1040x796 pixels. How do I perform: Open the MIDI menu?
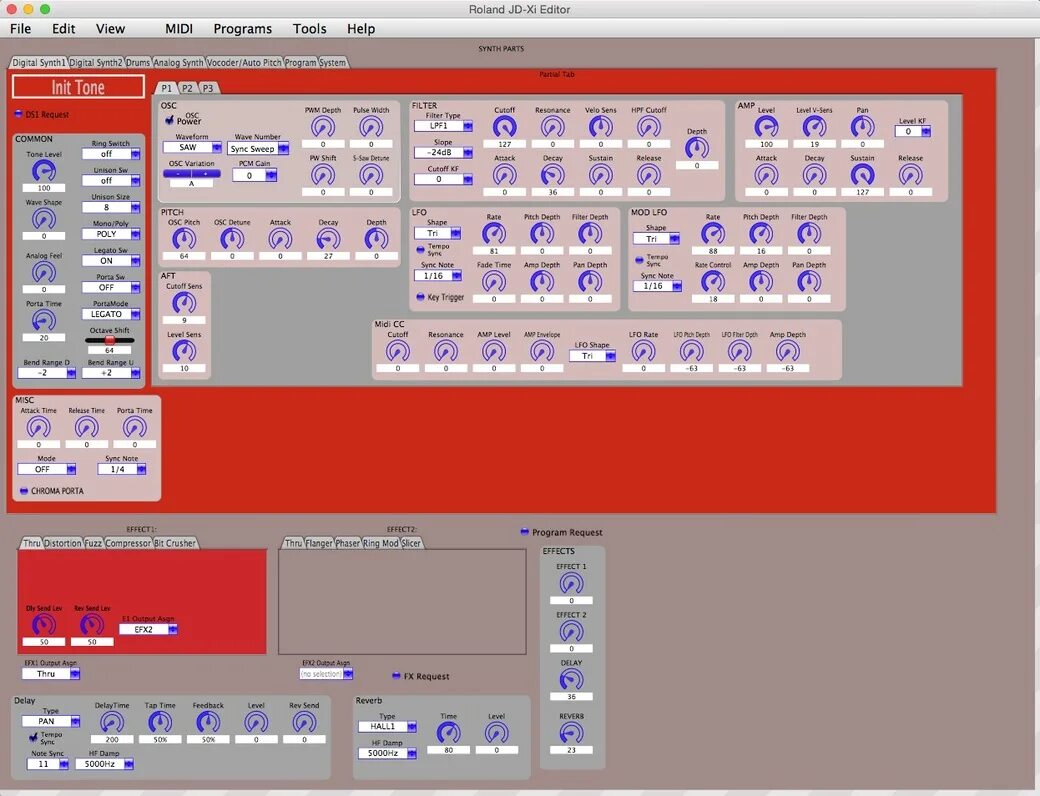(179, 29)
